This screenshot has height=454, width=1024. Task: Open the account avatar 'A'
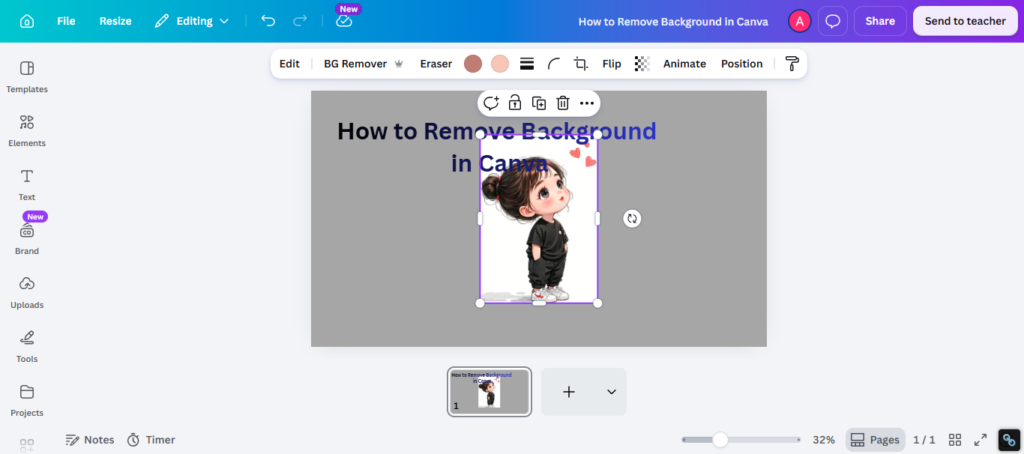799,21
